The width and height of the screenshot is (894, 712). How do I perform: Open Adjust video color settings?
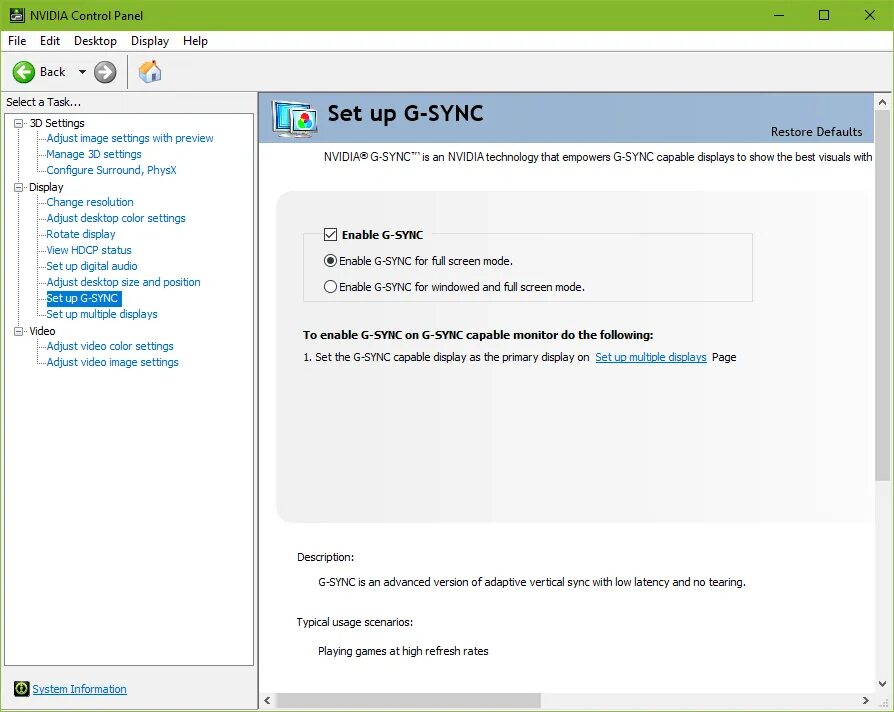point(110,345)
